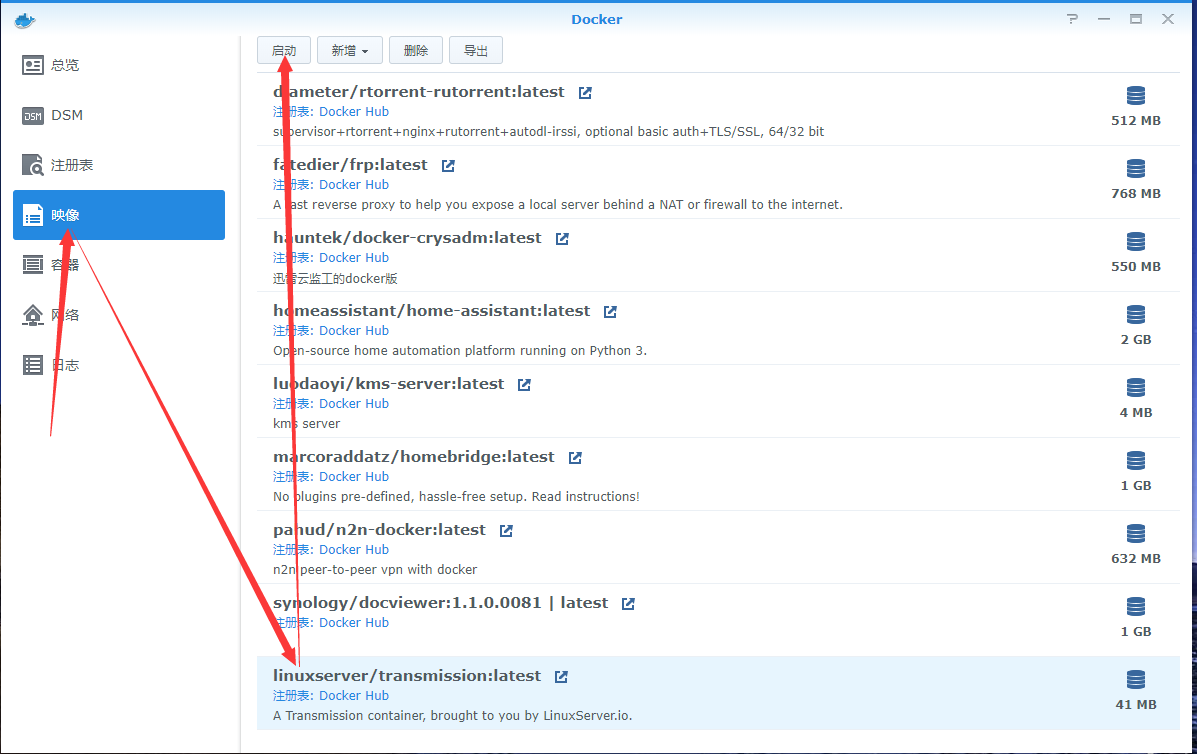Open external link icon for marcoraddatz/homebridge
The width and height of the screenshot is (1197, 754).
pyautogui.click(x=575, y=457)
